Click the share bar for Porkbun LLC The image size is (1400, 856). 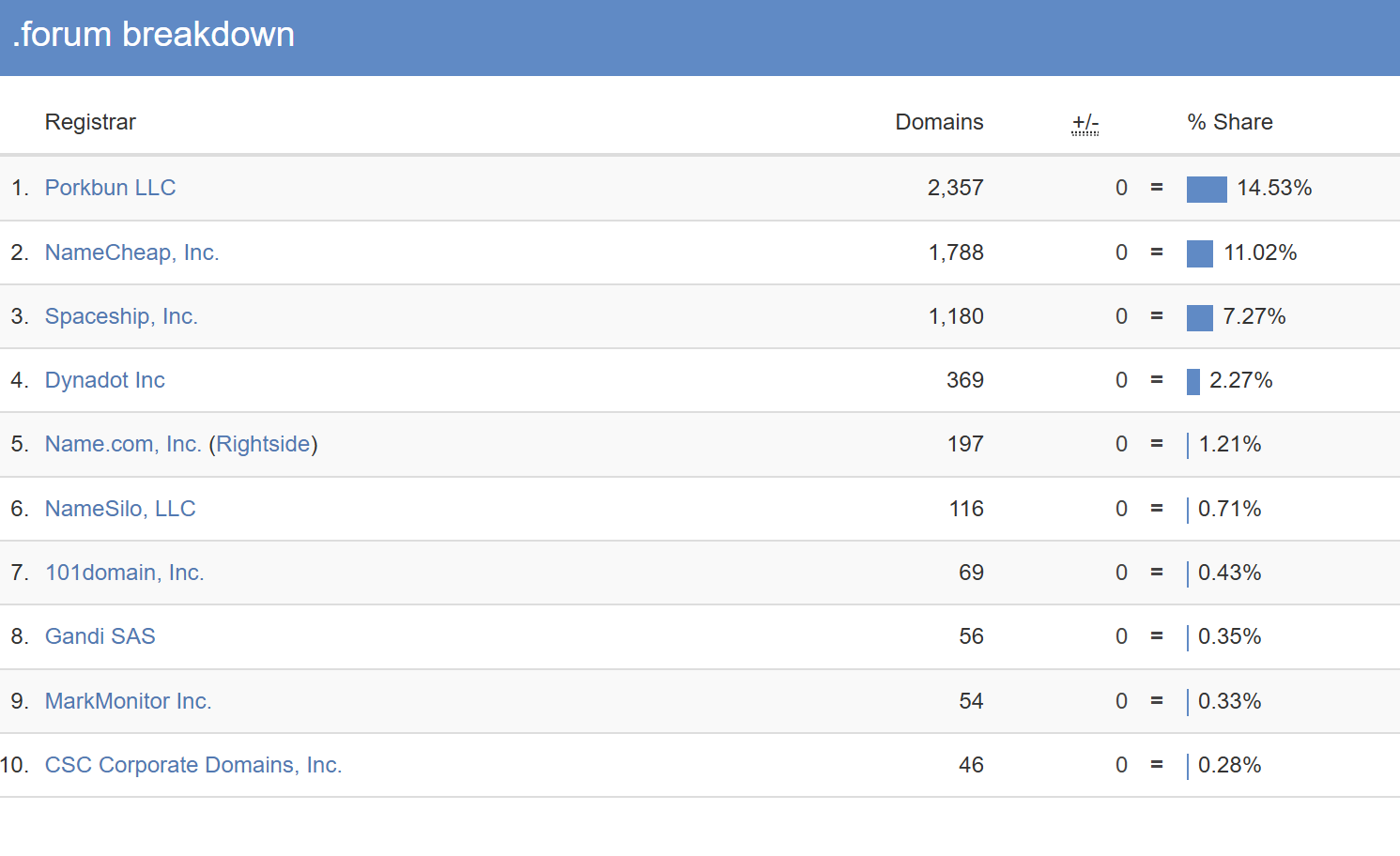[1207, 190]
